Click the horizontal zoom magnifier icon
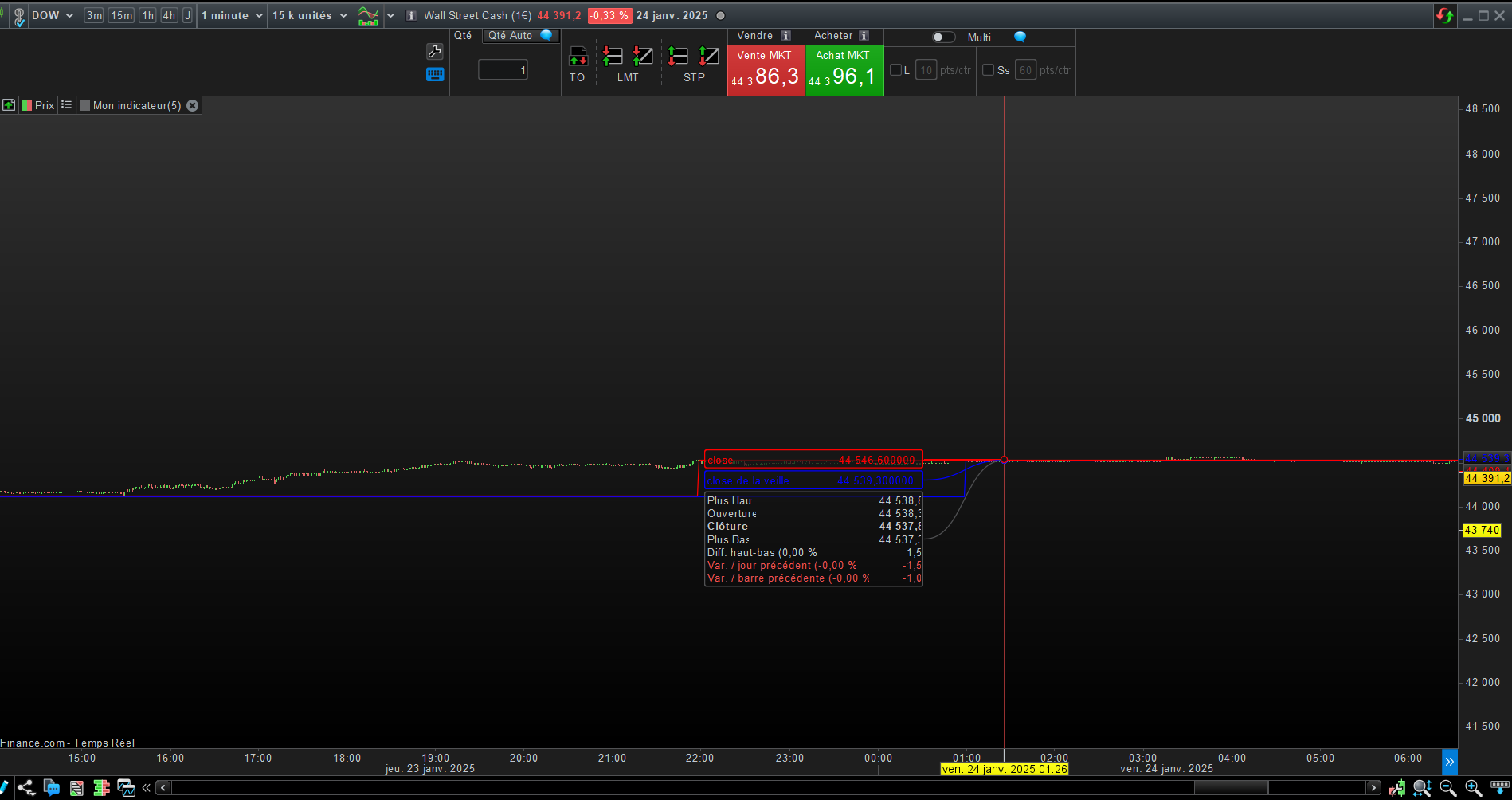 pos(1422,788)
